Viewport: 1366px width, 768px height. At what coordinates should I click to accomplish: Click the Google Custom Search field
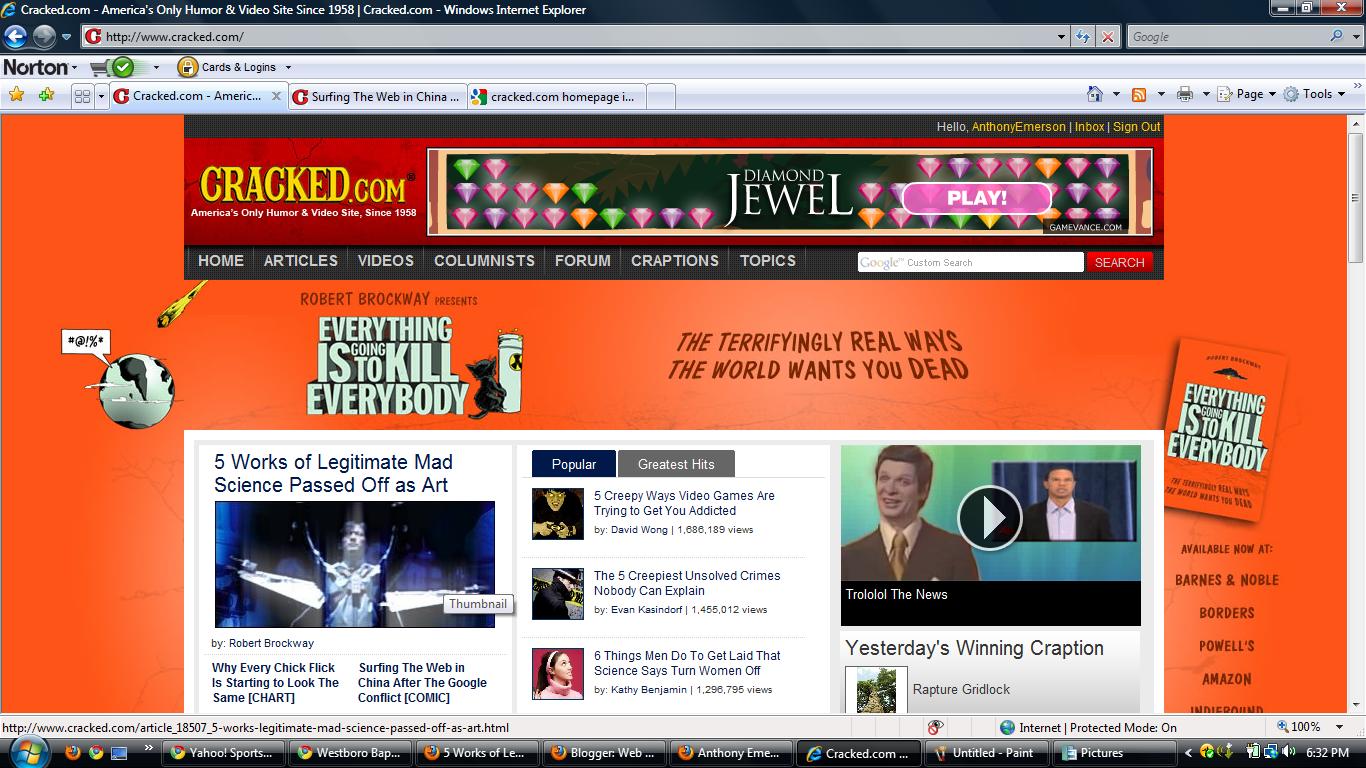(x=970, y=262)
